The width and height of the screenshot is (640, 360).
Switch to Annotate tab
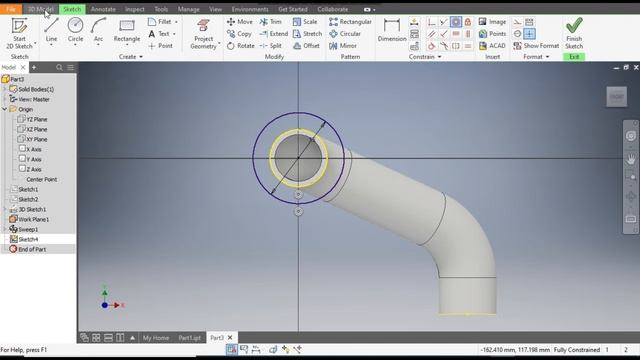point(103,9)
